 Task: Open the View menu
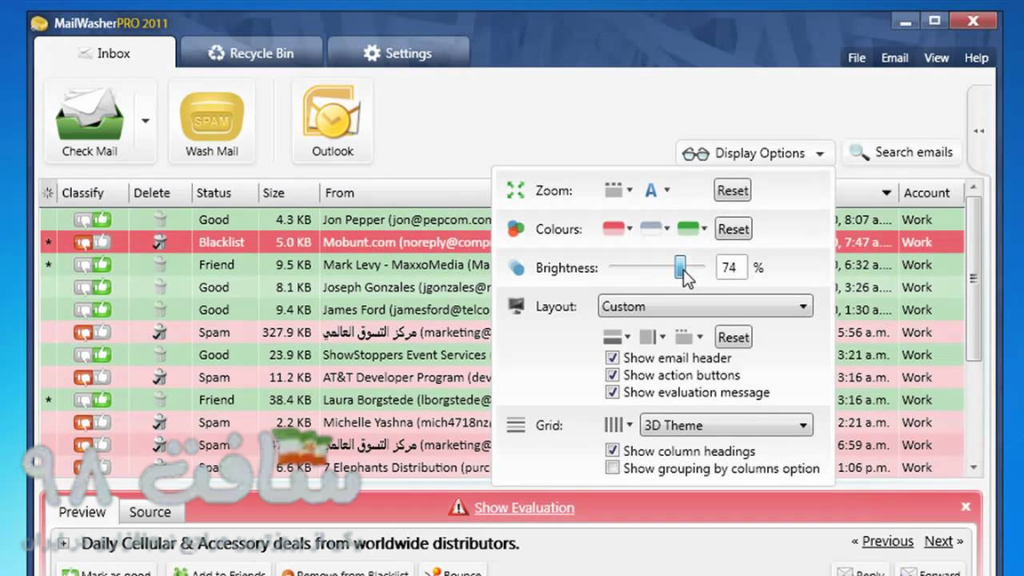(x=936, y=58)
